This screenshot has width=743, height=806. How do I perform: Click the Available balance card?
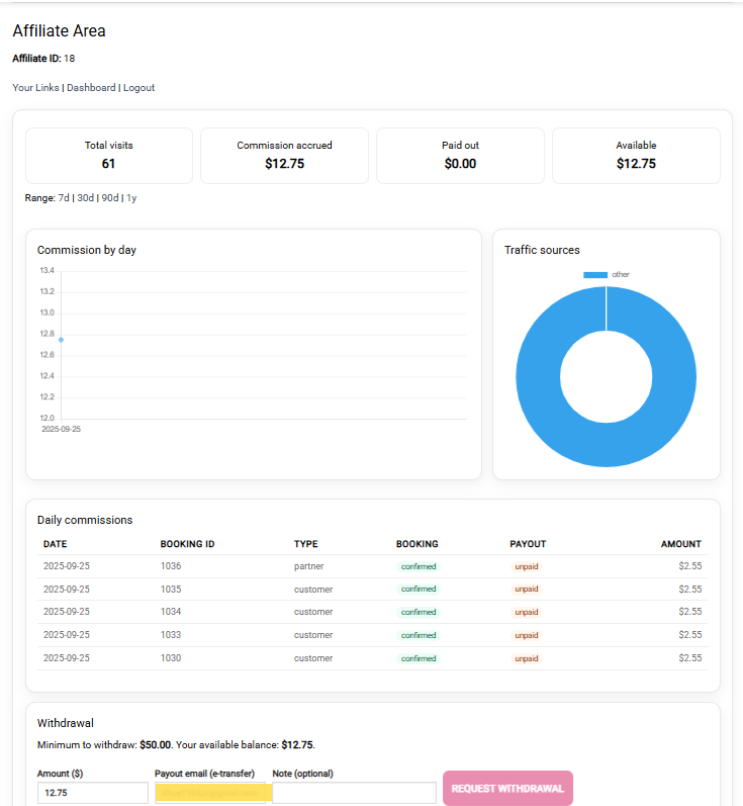(x=636, y=155)
